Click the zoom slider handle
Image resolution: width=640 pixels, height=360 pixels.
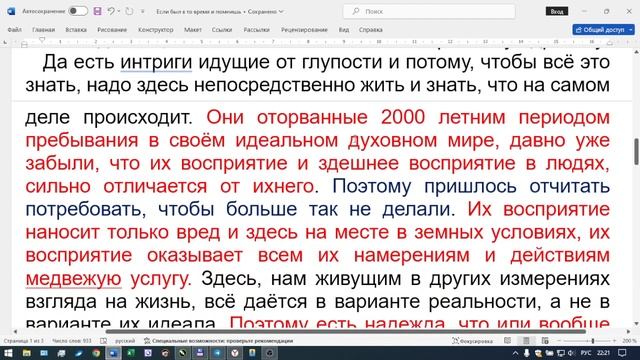pyautogui.click(x=593, y=341)
